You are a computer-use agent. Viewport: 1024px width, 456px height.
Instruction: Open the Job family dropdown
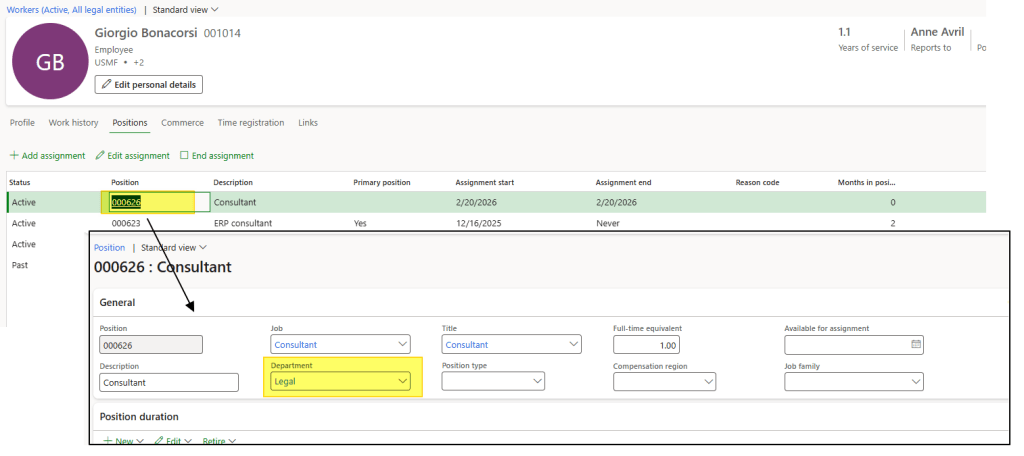click(915, 382)
